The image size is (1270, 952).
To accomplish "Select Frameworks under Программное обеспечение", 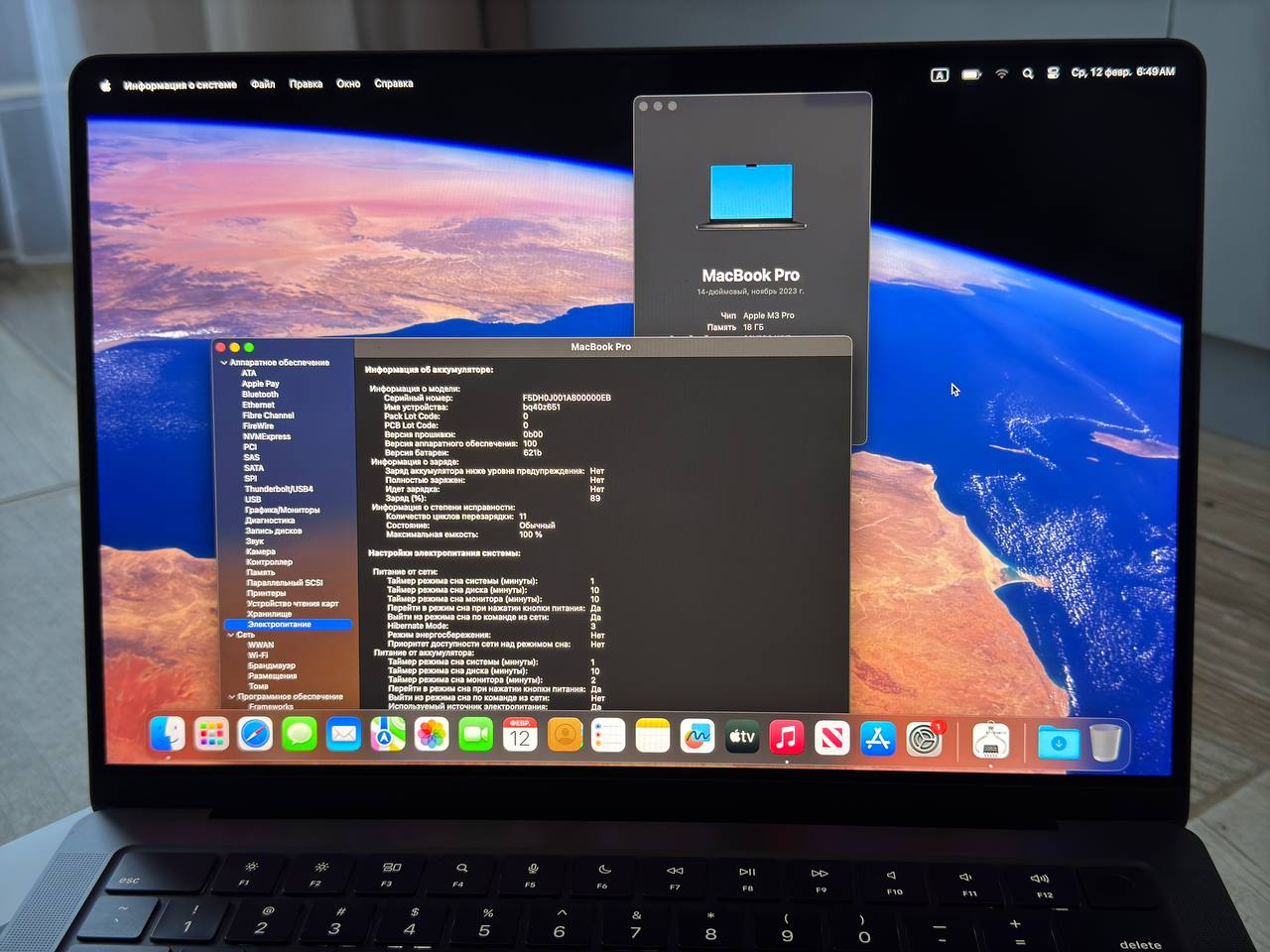I will pos(271,707).
